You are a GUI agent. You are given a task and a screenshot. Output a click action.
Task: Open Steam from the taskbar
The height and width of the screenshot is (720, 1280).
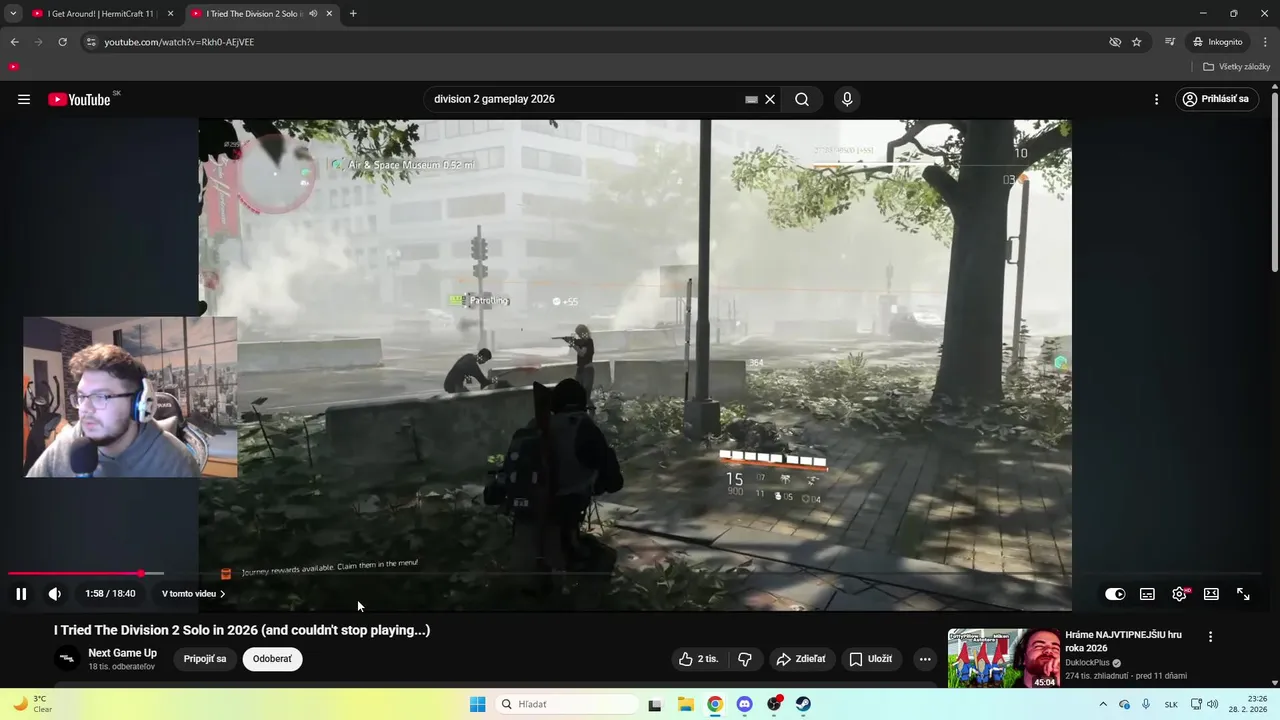(x=803, y=704)
